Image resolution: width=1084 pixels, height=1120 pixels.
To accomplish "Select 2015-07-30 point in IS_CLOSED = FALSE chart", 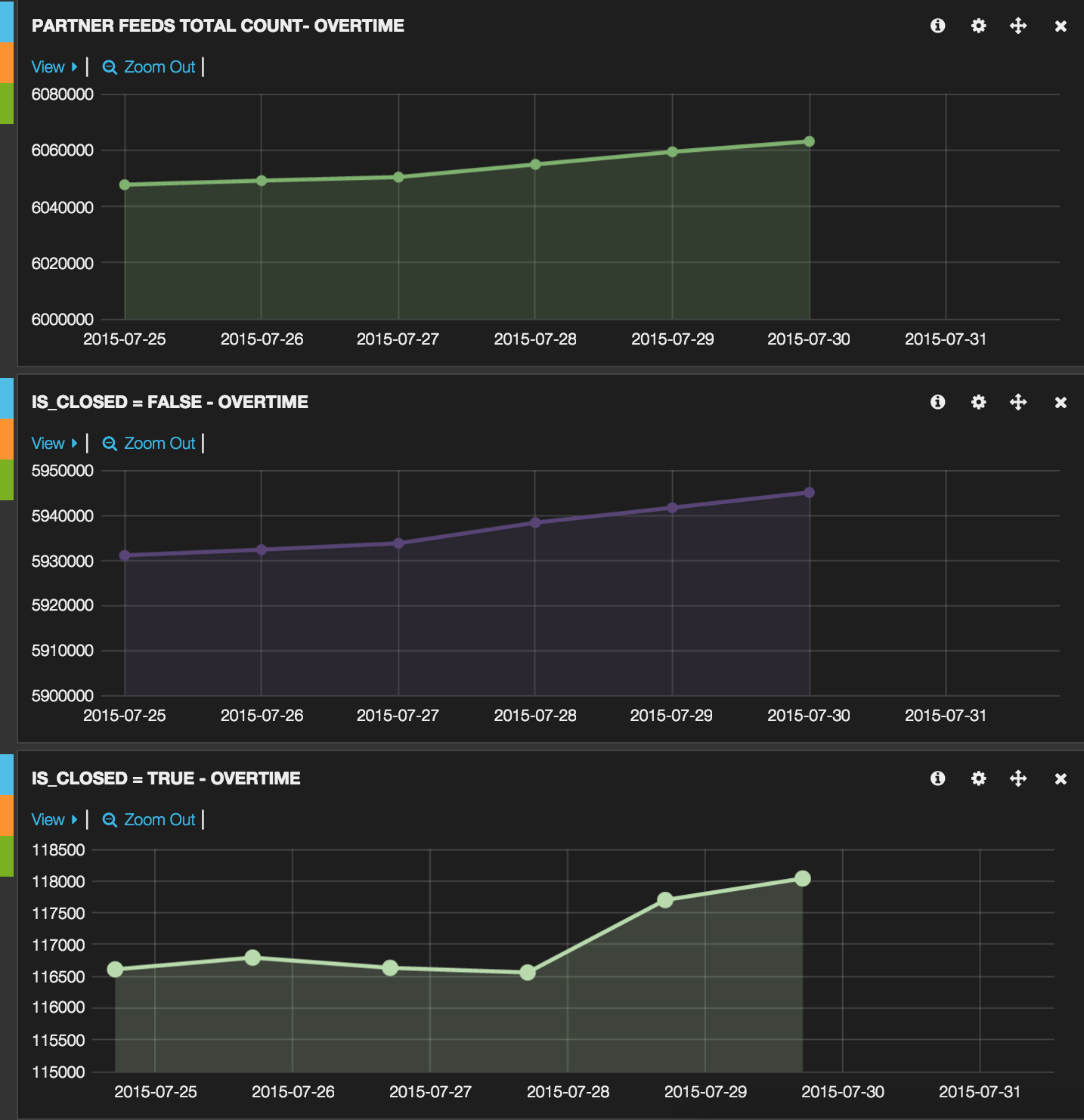I will 810,492.
